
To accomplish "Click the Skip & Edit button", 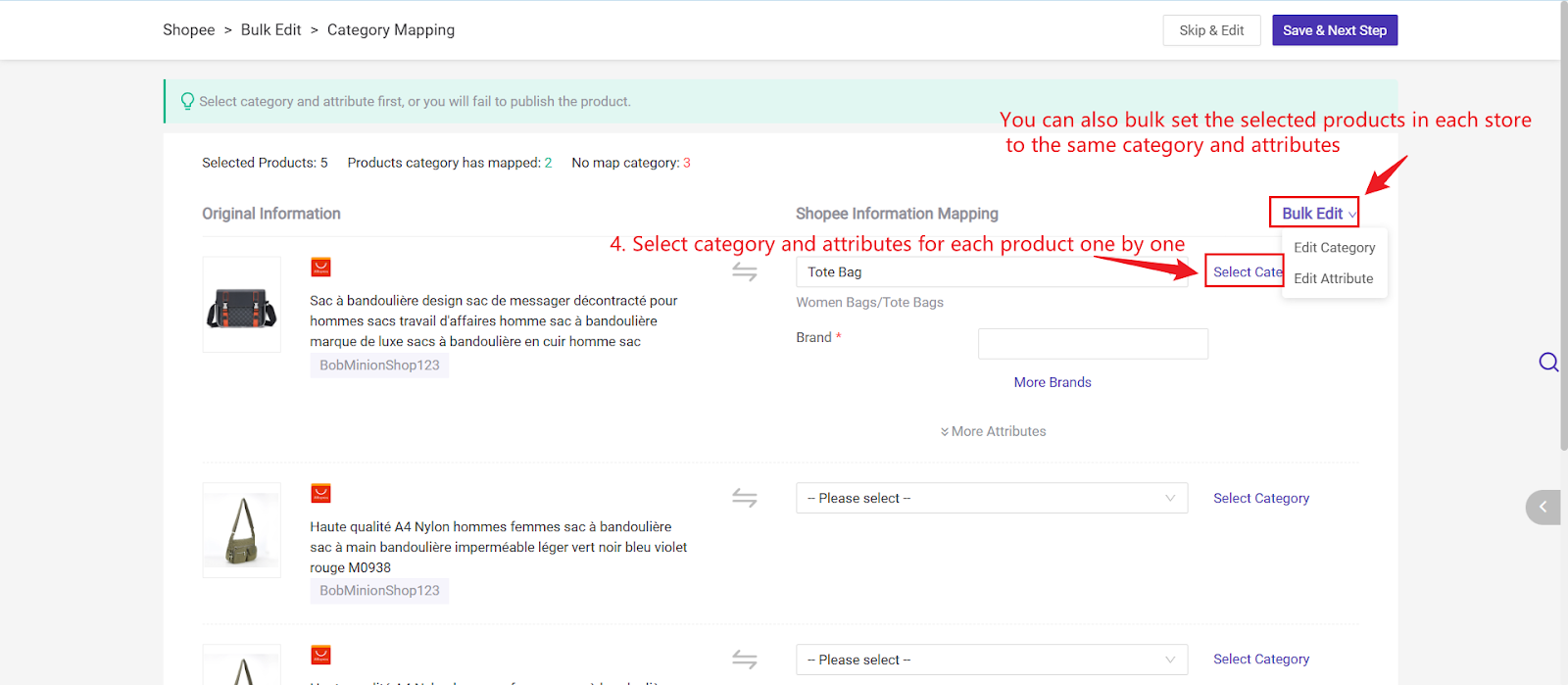I will tap(1210, 29).
